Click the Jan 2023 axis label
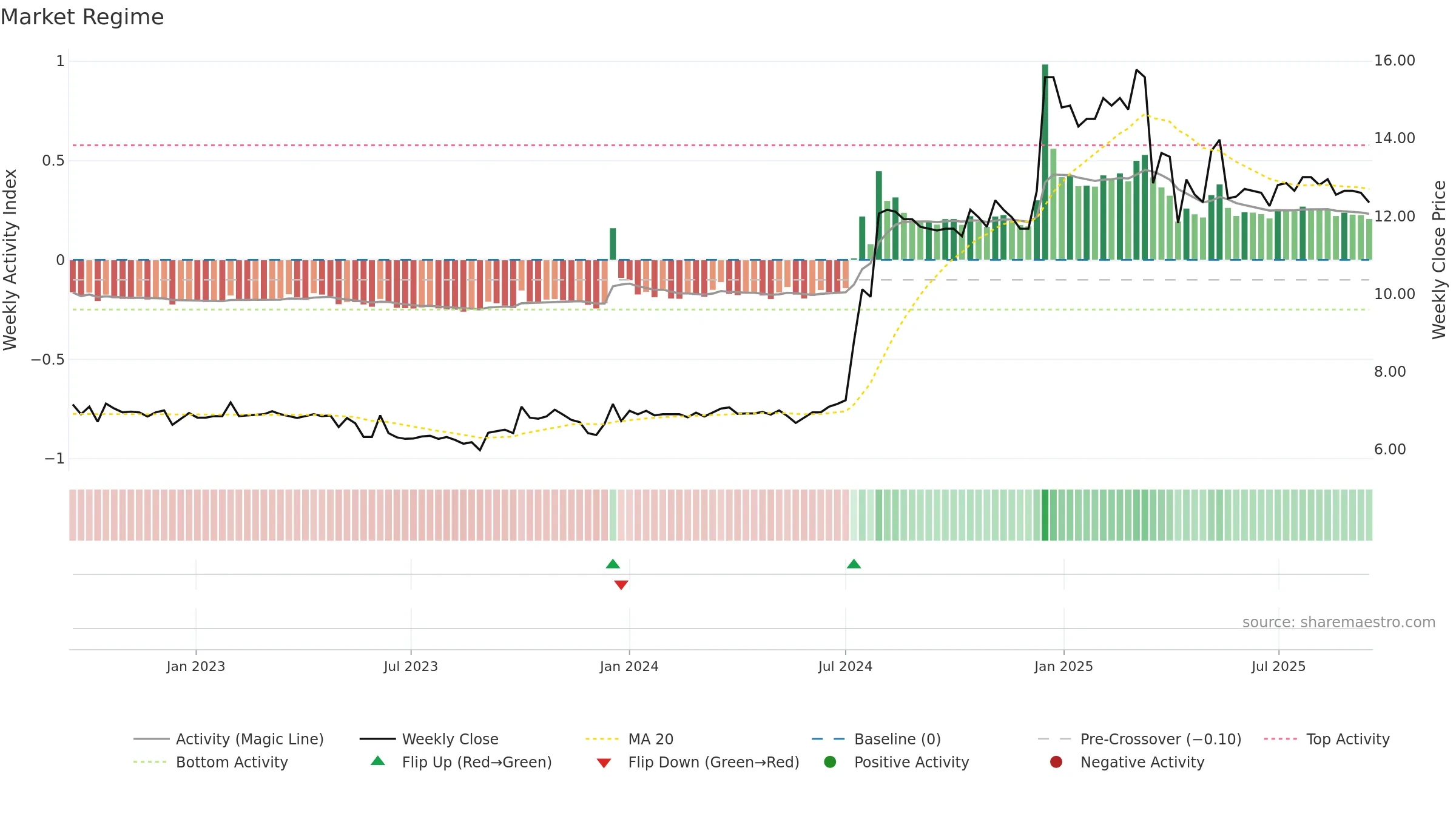 (x=196, y=666)
